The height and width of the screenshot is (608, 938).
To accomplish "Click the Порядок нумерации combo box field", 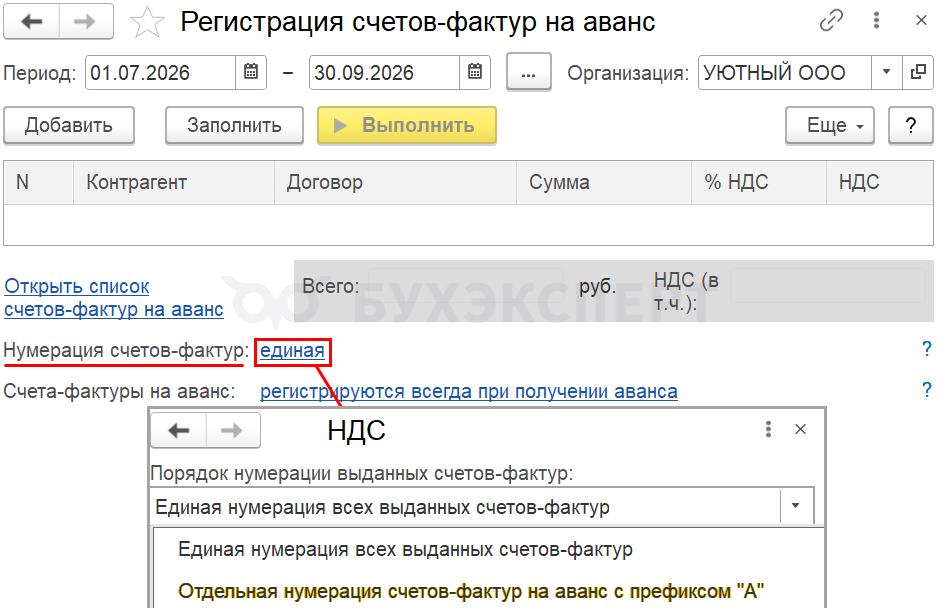I will (x=465, y=506).
